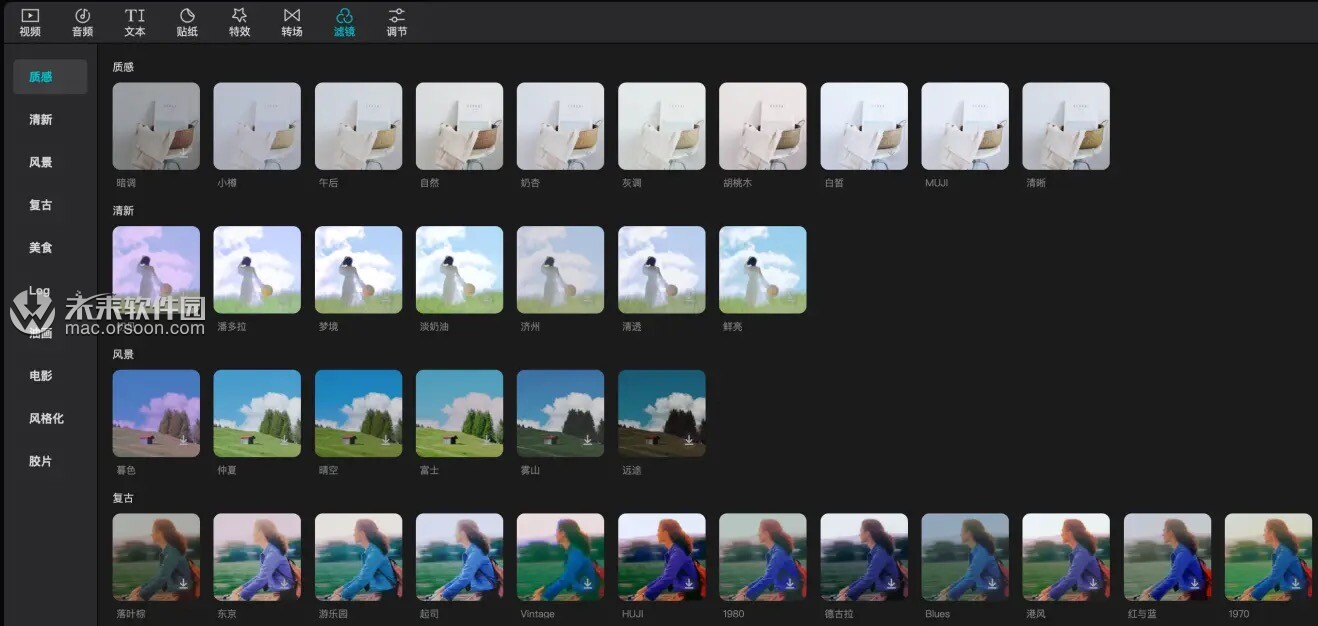
Task: Apply the 潘多拉 filter thumbnail
Action: 257,270
